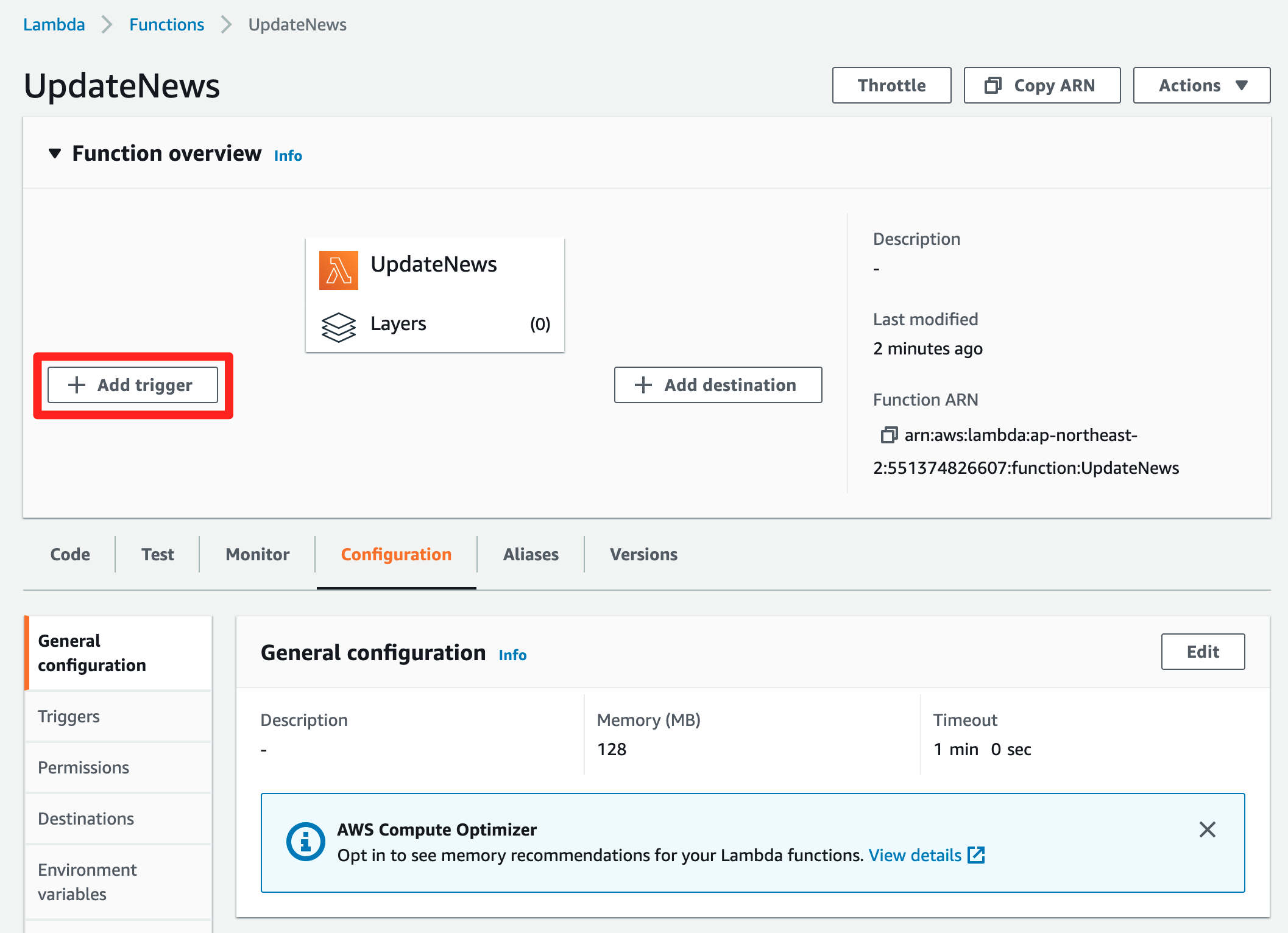1288x933 pixels.
Task: Click the Add trigger button
Action: pyautogui.click(x=133, y=385)
